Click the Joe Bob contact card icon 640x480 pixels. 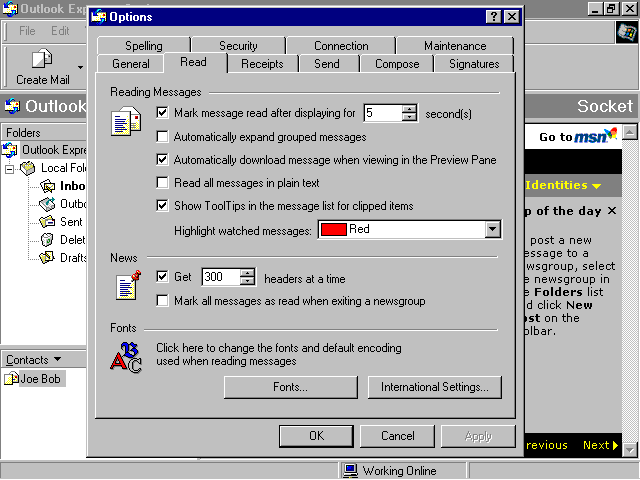pos(11,378)
